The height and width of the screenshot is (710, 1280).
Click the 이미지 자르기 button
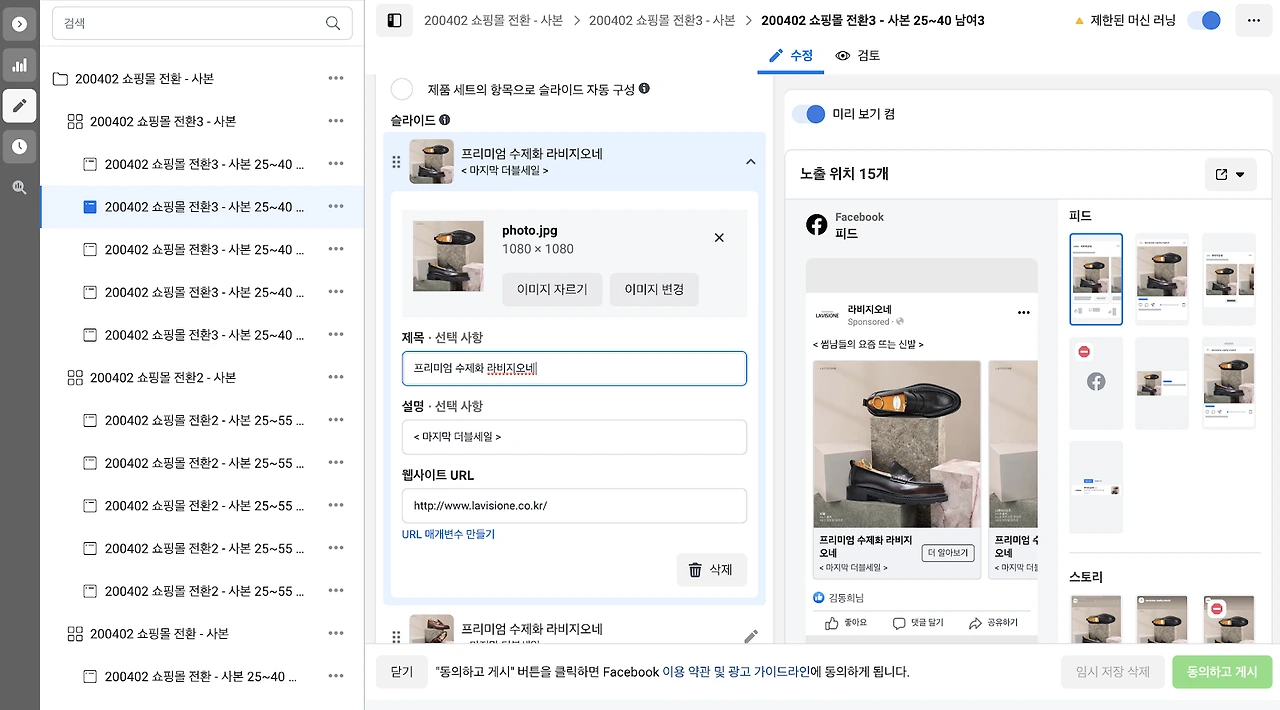tap(552, 289)
